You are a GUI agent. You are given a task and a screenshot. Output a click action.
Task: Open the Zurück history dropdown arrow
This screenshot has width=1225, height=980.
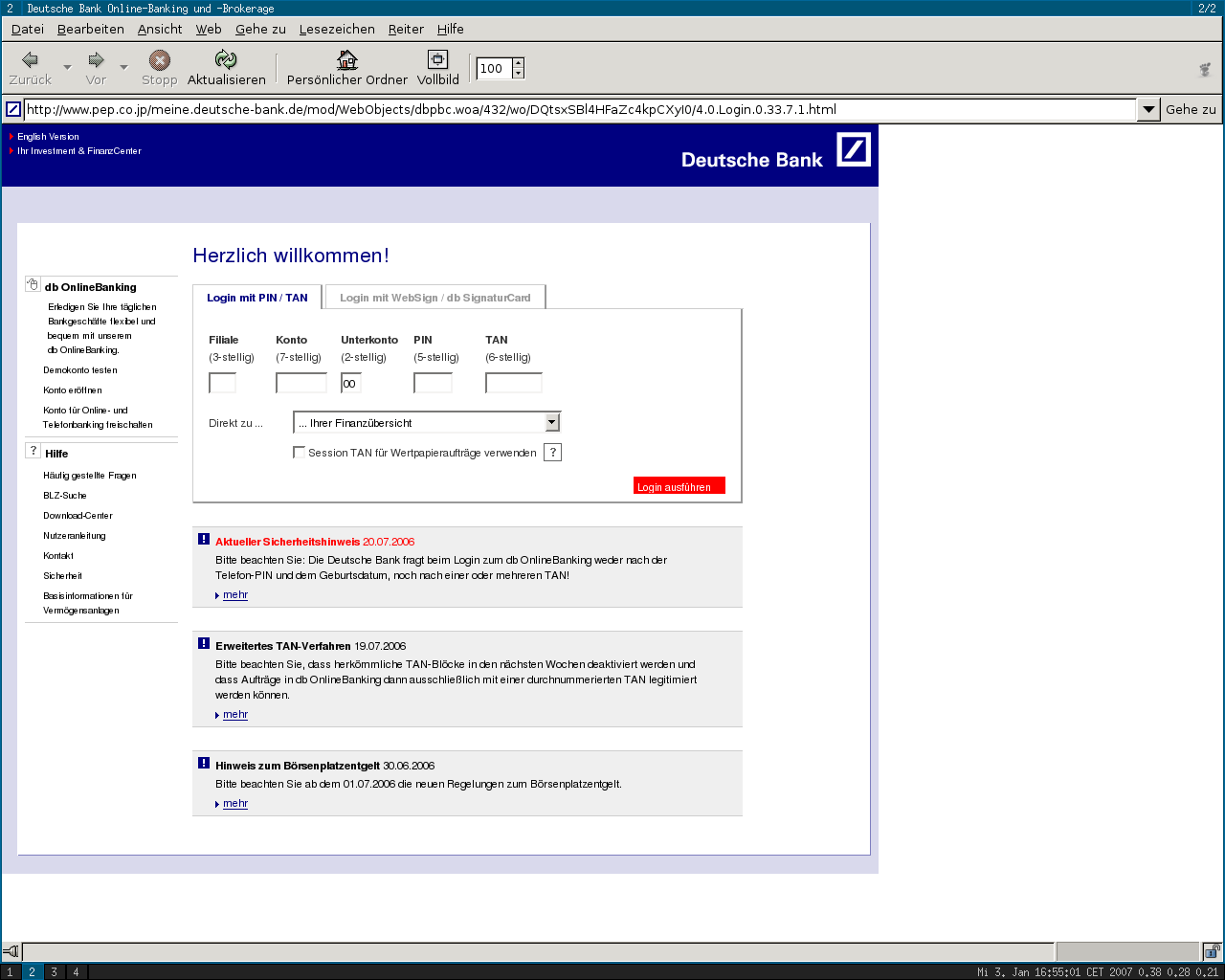67,67
